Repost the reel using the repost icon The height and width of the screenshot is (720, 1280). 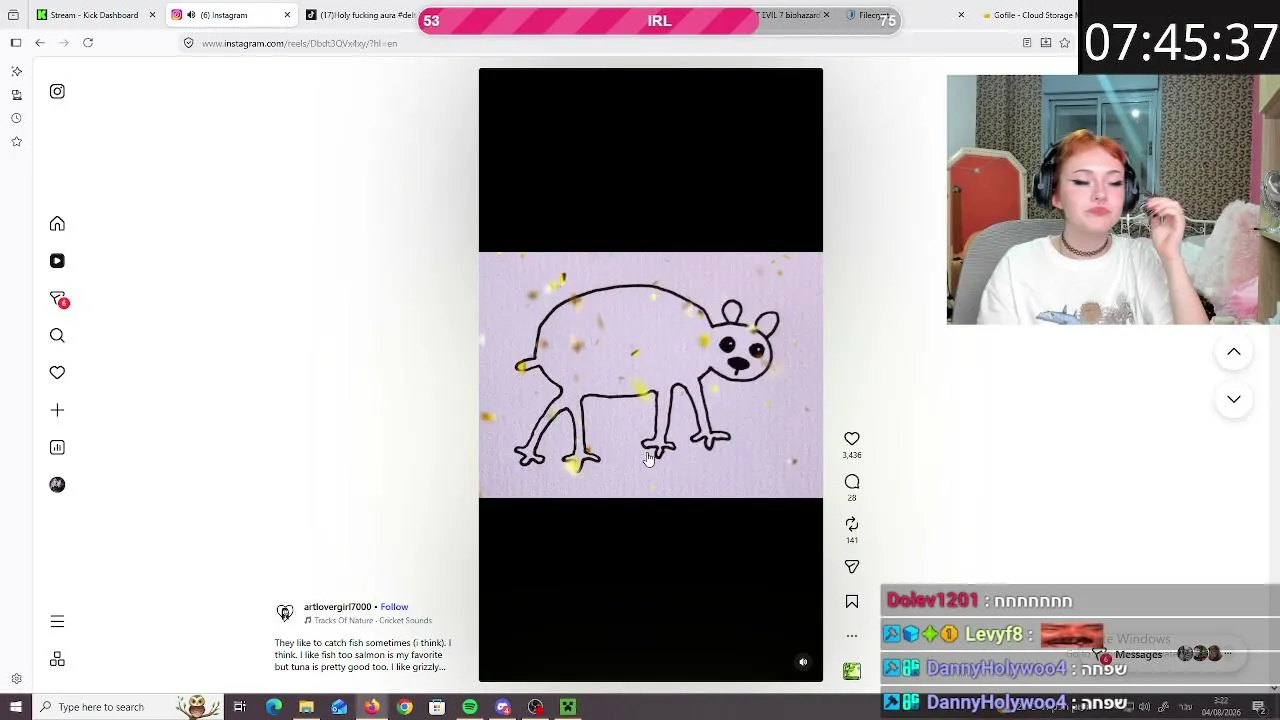(852, 524)
